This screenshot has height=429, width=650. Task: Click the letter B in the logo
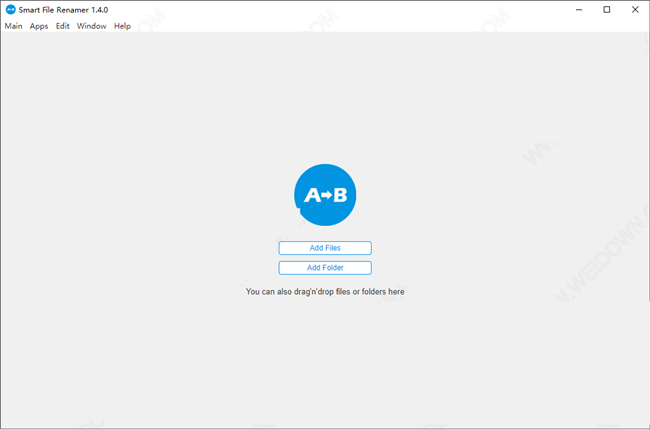340,195
